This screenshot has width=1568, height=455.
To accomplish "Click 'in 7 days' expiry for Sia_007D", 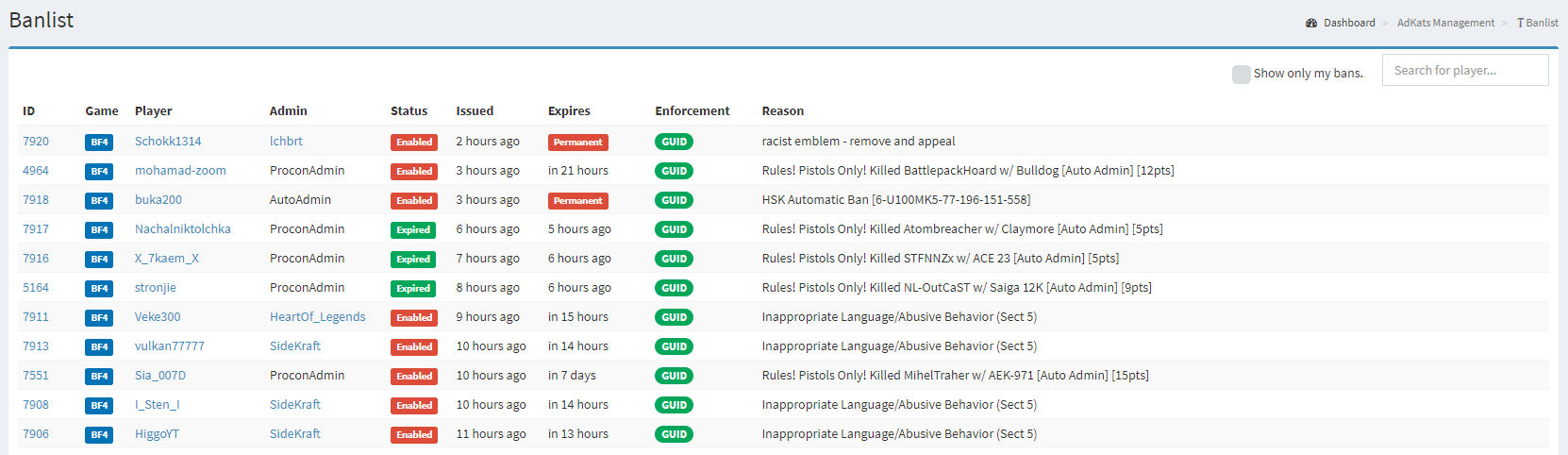I will click(x=572, y=376).
